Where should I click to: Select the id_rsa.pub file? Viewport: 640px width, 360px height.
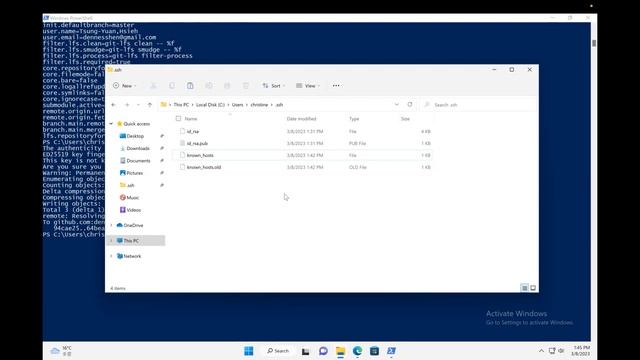coord(302,143)
